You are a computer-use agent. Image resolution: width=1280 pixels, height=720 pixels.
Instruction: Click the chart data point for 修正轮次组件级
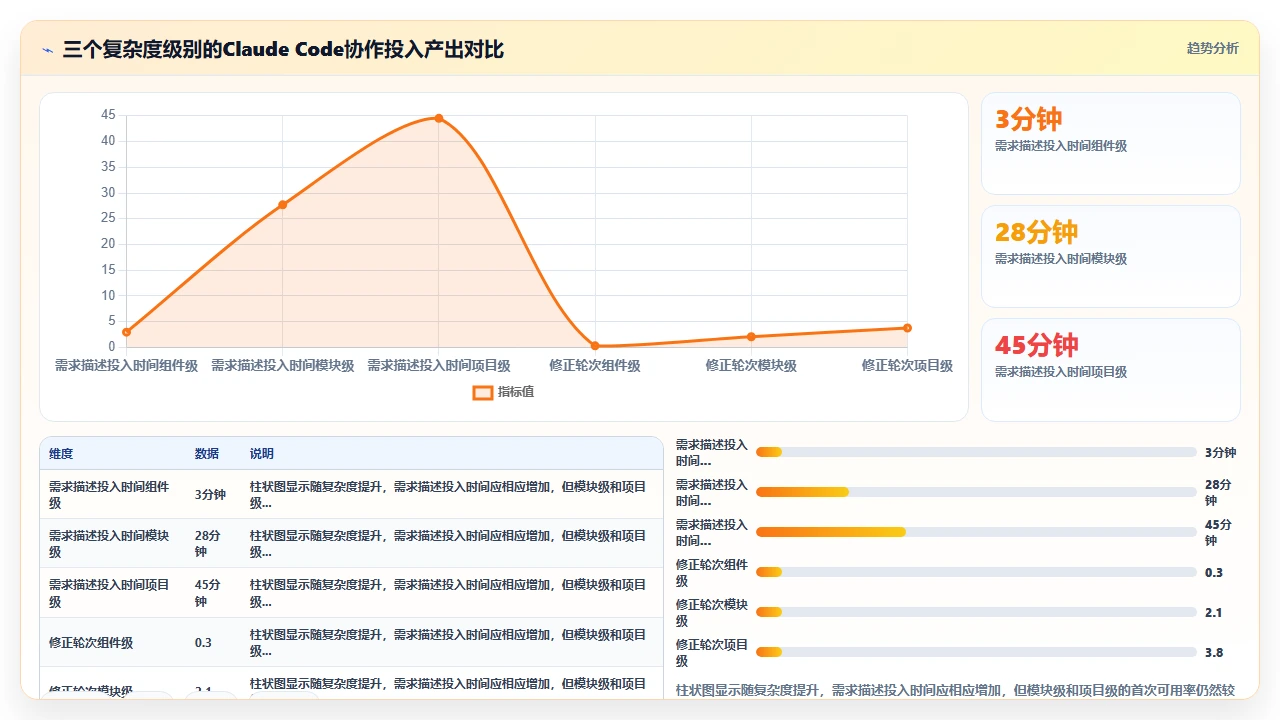pyautogui.click(x=595, y=346)
